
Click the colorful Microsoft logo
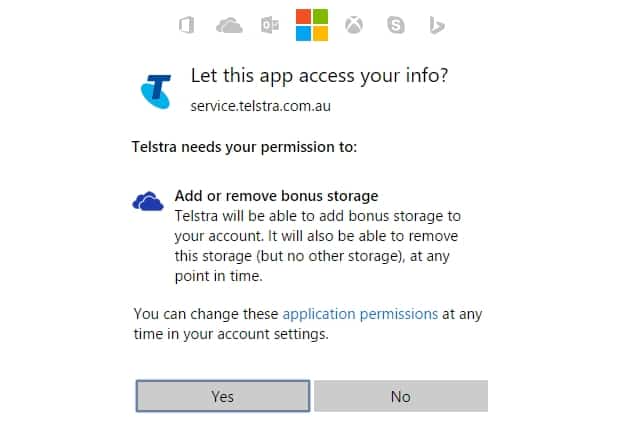(312, 25)
